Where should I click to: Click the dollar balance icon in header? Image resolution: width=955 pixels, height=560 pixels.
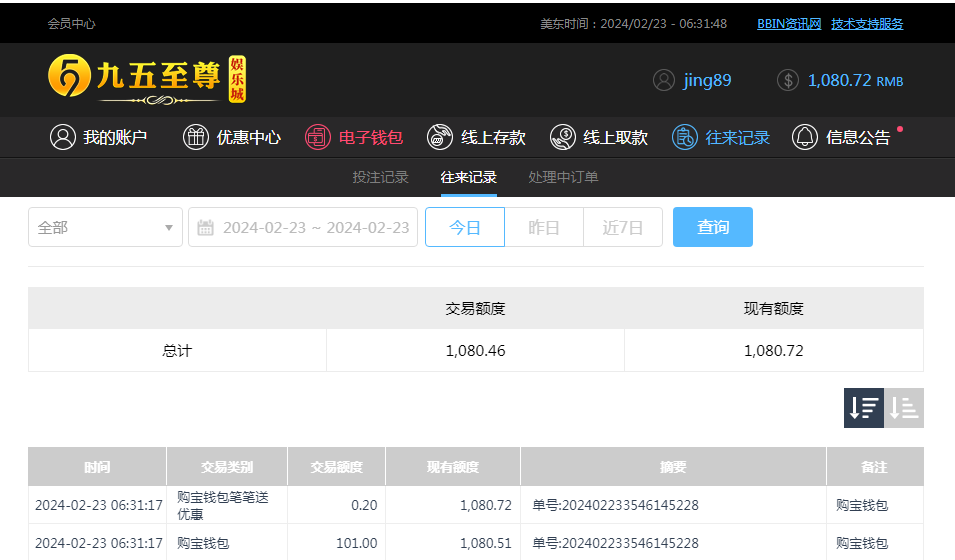(788, 80)
